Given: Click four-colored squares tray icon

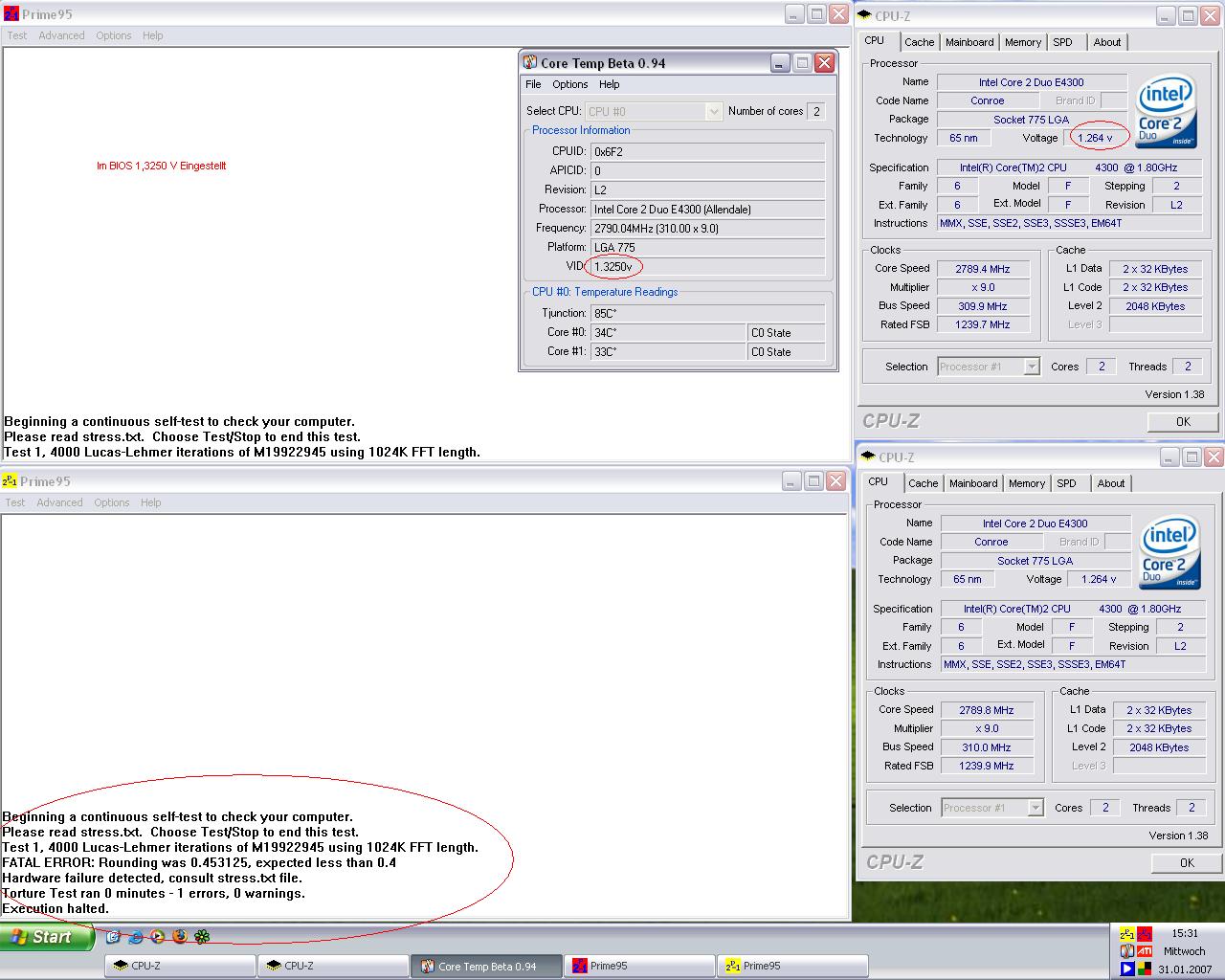Looking at the screenshot, I should 1145,969.
